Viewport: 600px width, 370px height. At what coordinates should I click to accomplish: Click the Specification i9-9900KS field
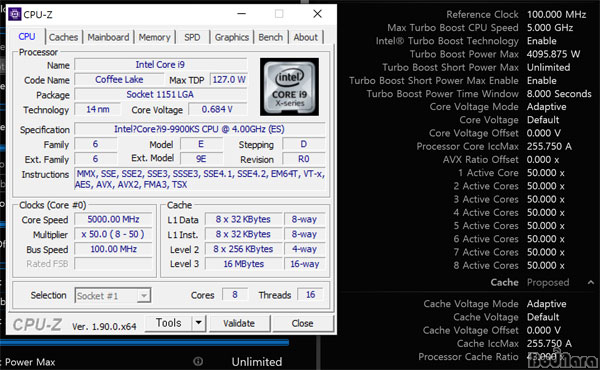[199, 129]
